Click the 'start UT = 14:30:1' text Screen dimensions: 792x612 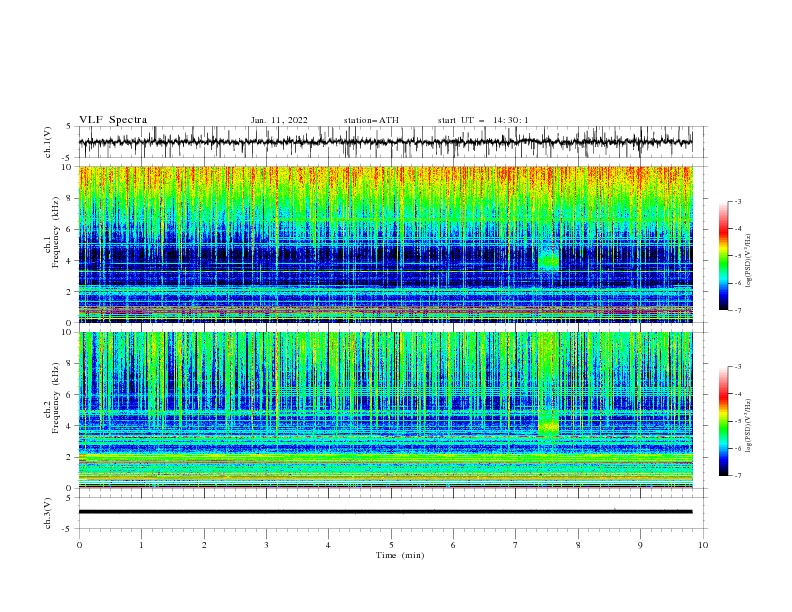click(483, 120)
